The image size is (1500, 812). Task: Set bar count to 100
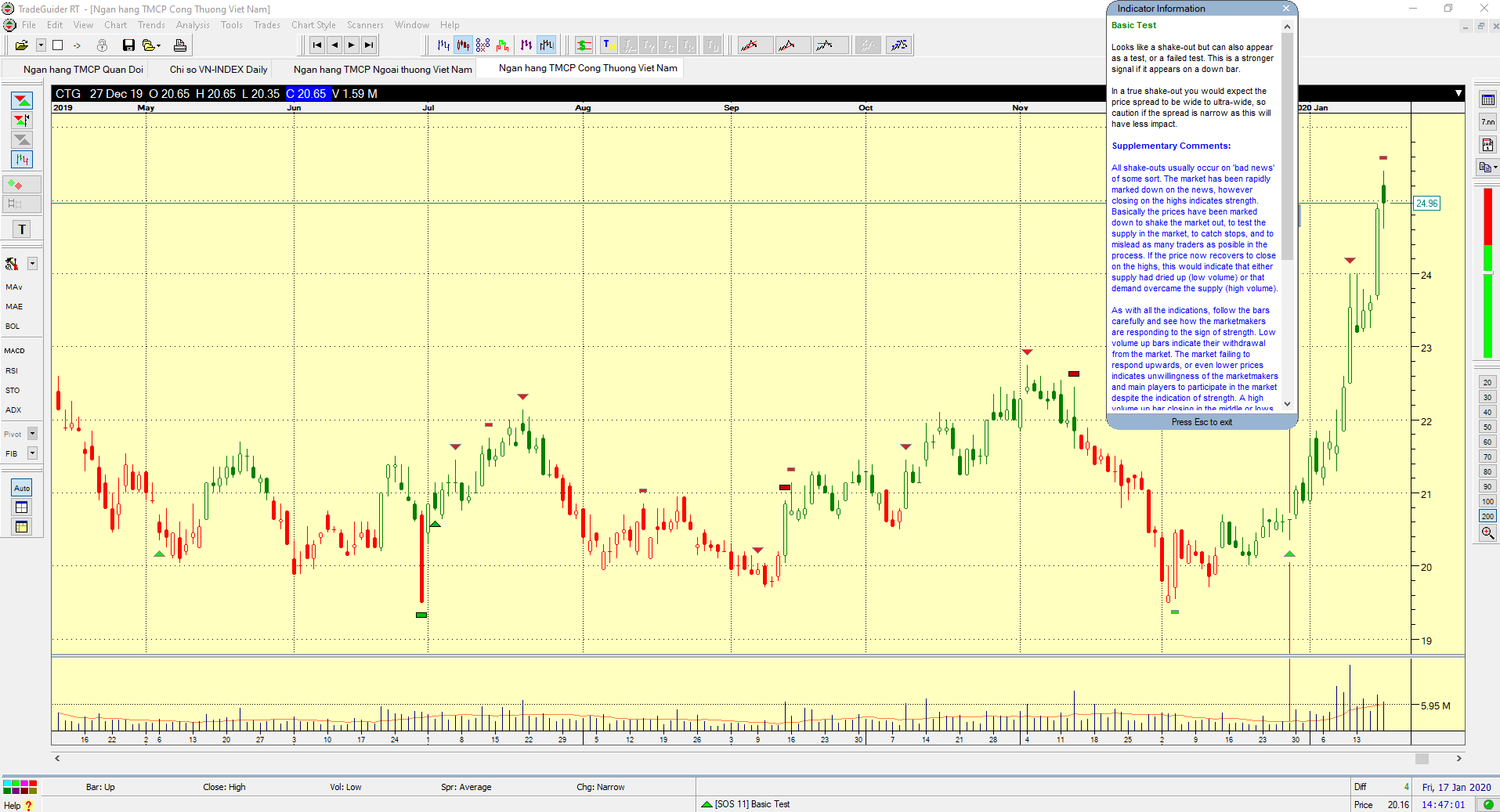(x=1487, y=501)
